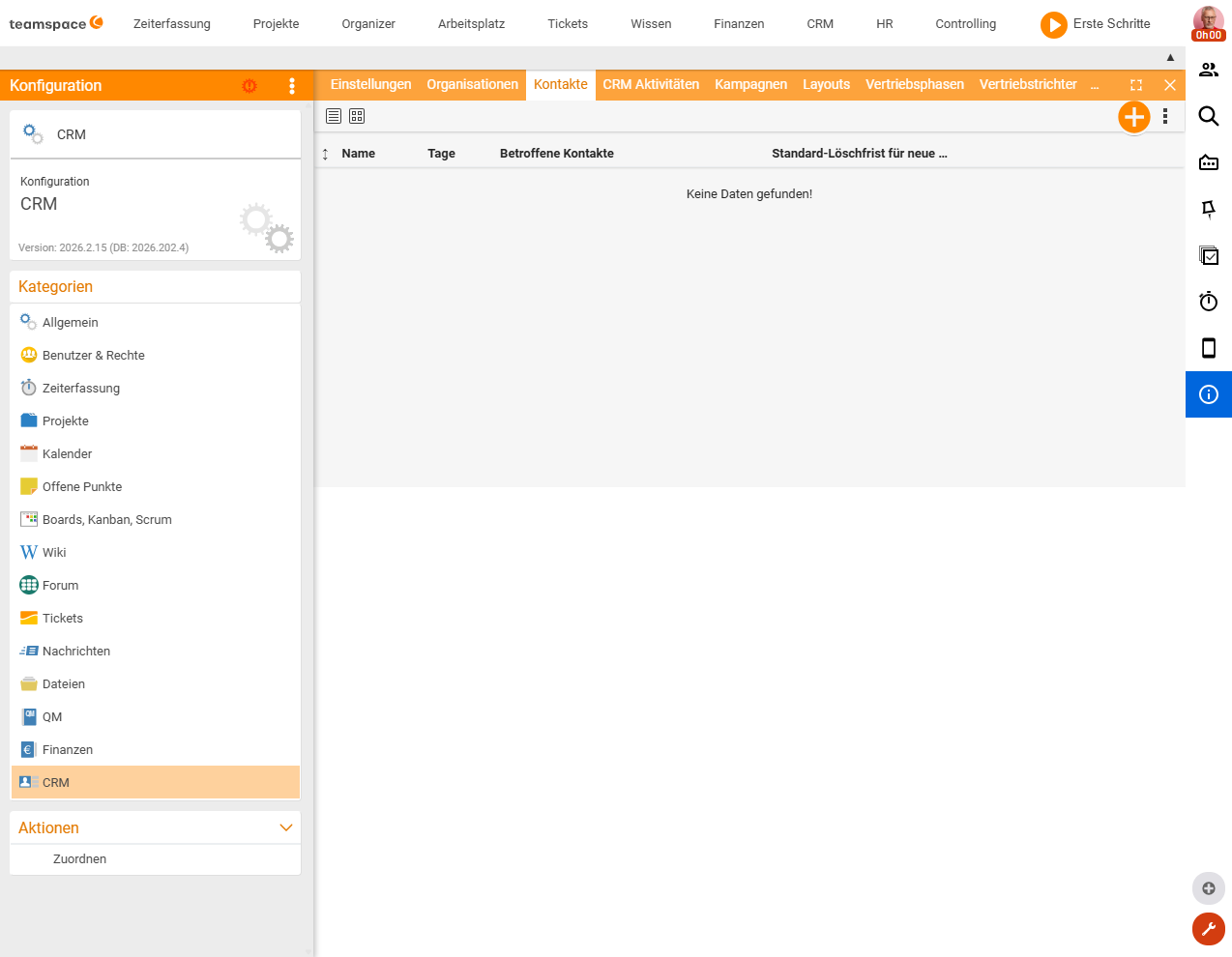Click the round plus button at bottom right
1232x957 pixels.
[1209, 888]
